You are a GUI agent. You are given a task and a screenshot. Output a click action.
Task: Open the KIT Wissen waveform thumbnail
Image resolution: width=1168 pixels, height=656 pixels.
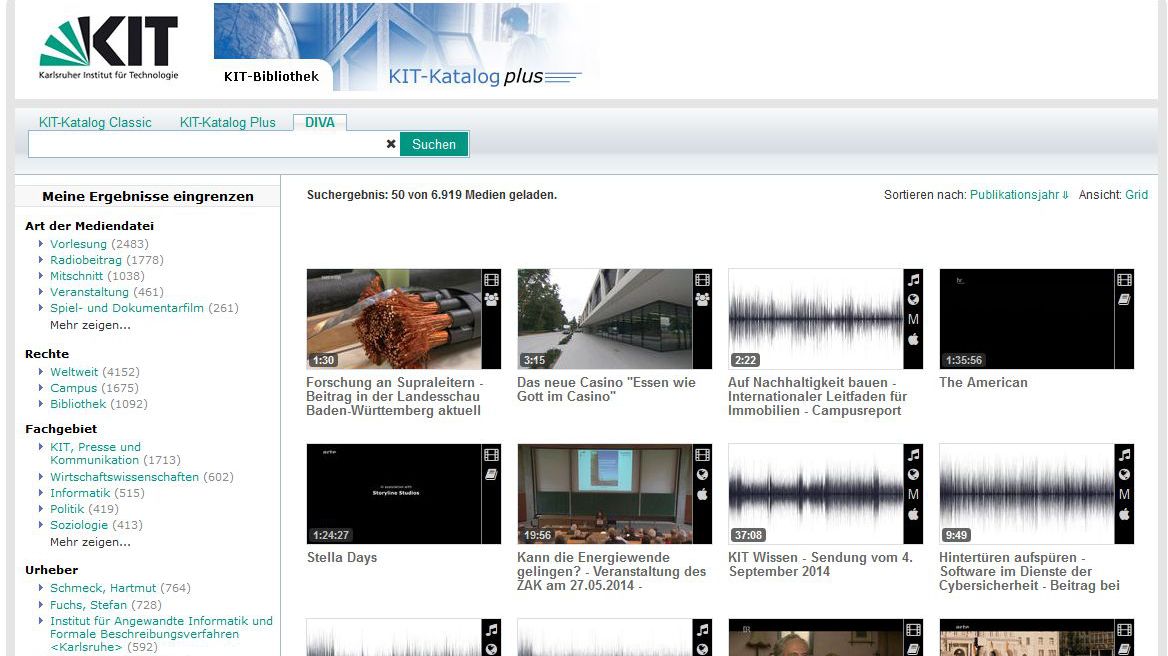[x=816, y=494]
